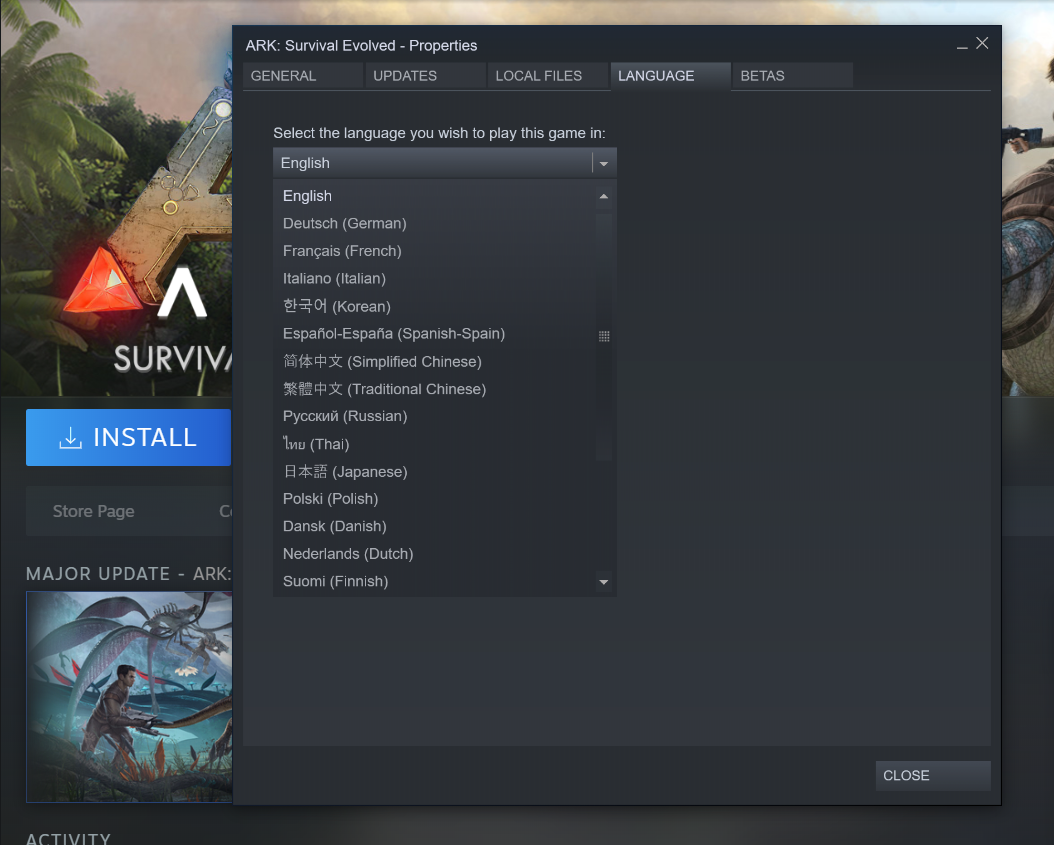Image resolution: width=1054 pixels, height=845 pixels.
Task: Choose 한국어 (Korean) as game language
Action: 337,306
